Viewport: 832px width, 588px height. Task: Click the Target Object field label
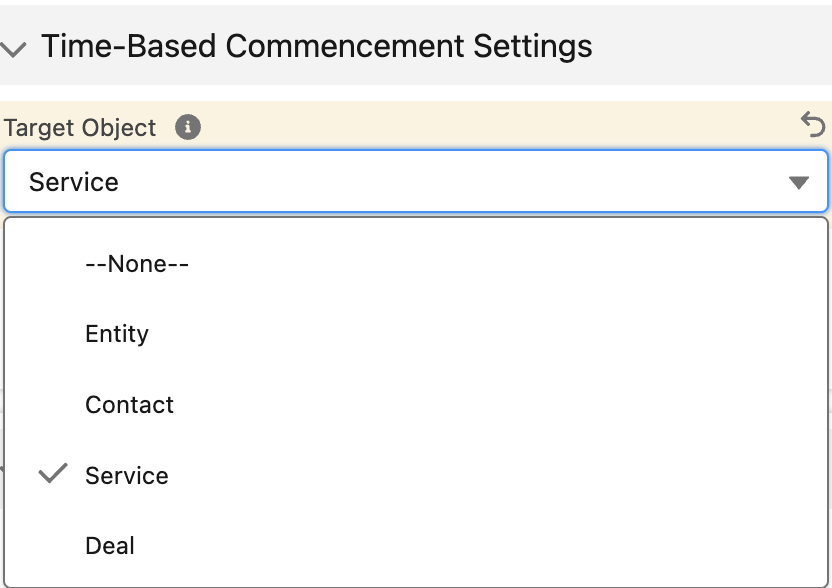[80, 128]
